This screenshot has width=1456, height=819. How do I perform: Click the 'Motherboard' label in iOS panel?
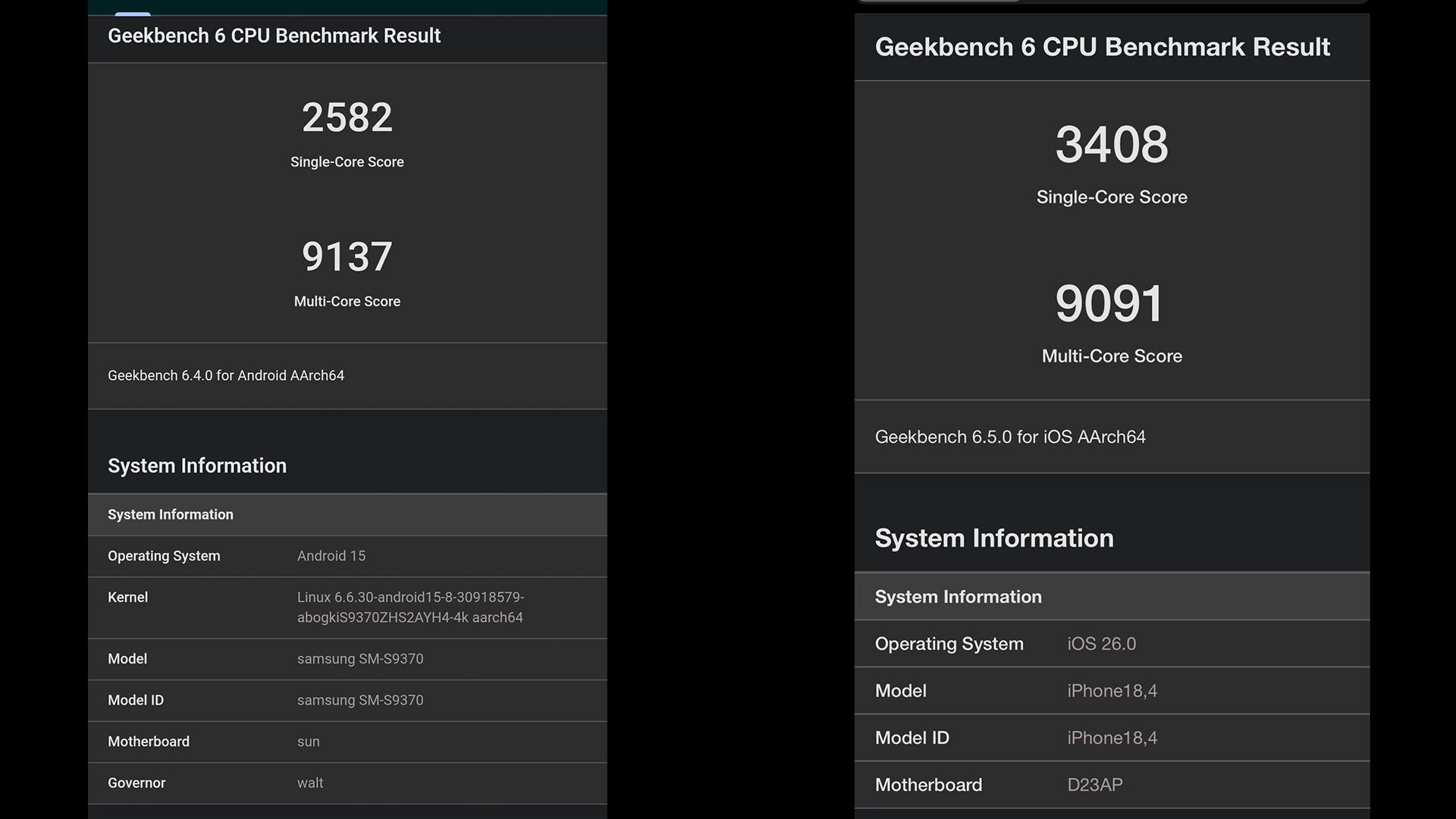click(929, 785)
